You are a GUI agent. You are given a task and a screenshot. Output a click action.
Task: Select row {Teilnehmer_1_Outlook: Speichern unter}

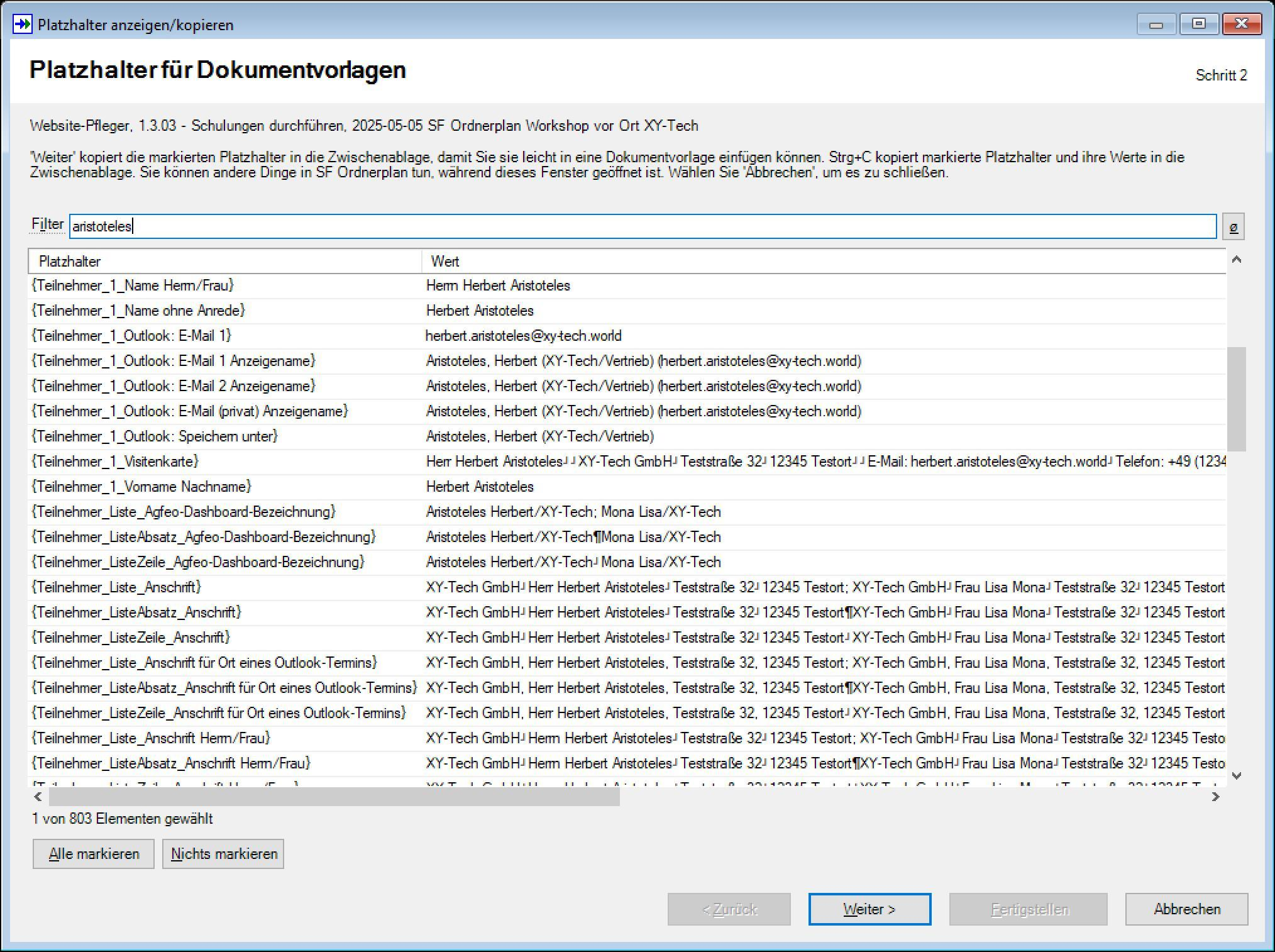point(627,436)
